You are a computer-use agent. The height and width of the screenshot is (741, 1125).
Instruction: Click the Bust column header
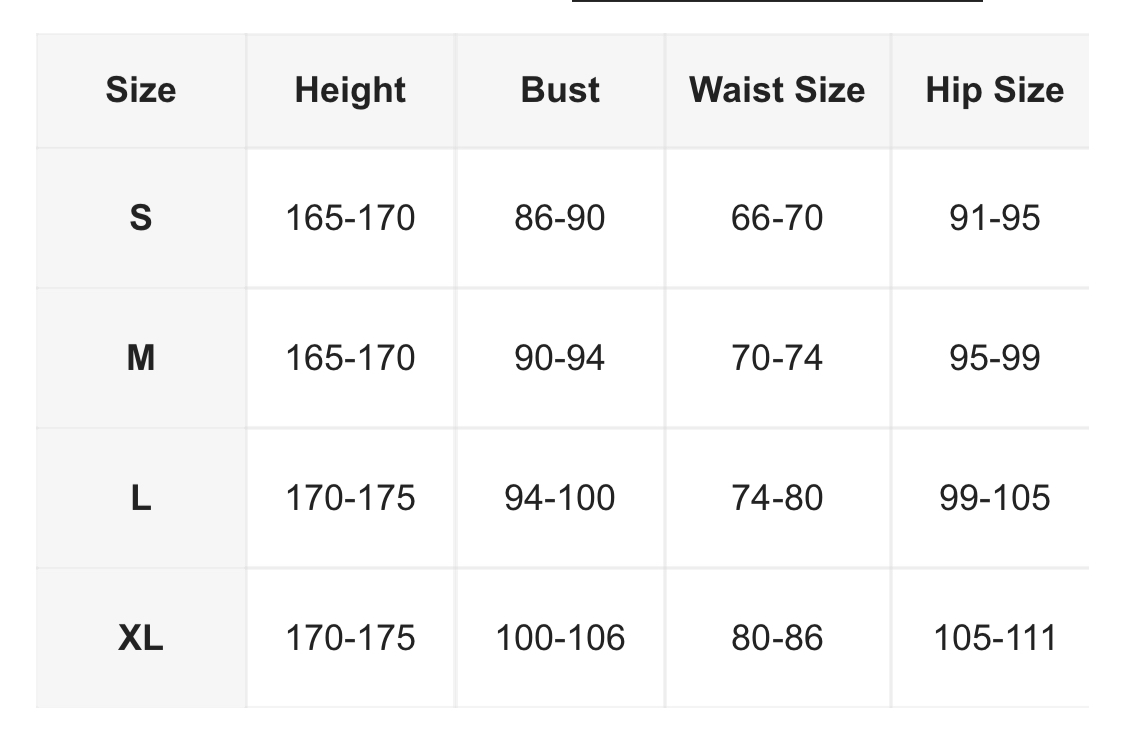coord(560,90)
